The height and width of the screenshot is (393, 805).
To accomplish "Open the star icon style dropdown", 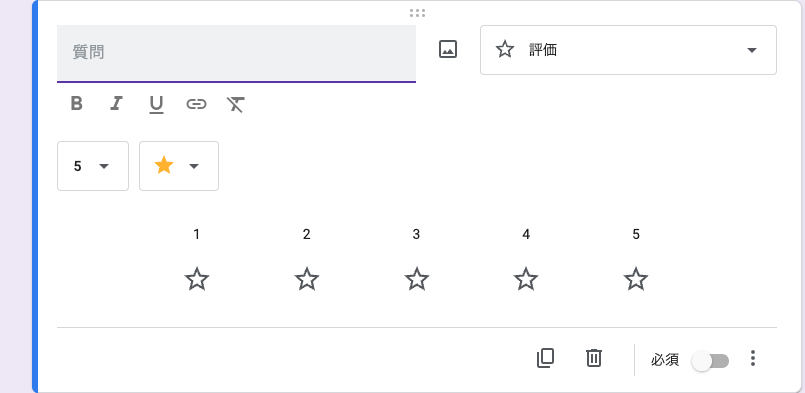I will point(179,166).
